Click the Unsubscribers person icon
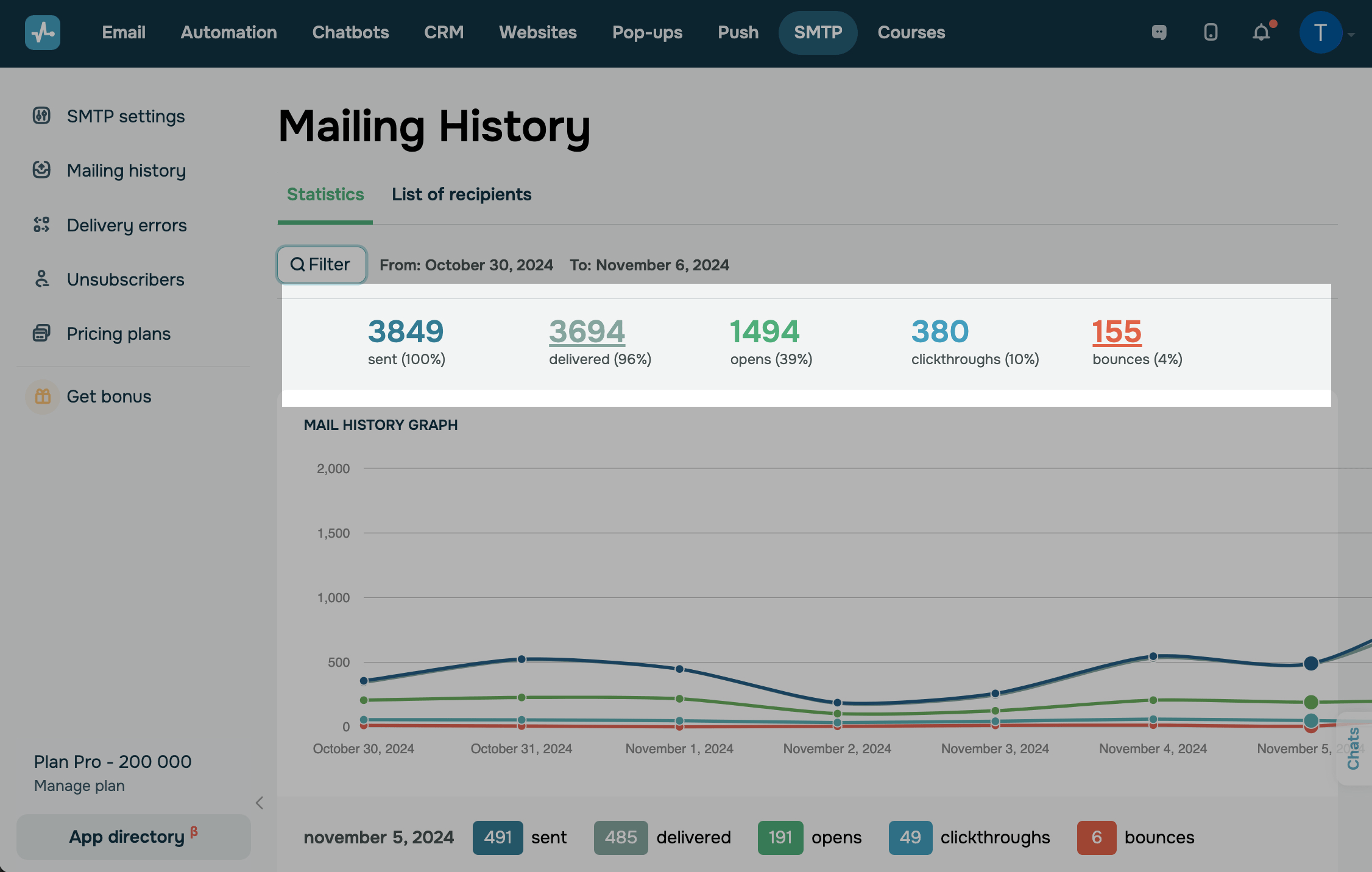Screen dimensions: 1372x872 coord(41,279)
